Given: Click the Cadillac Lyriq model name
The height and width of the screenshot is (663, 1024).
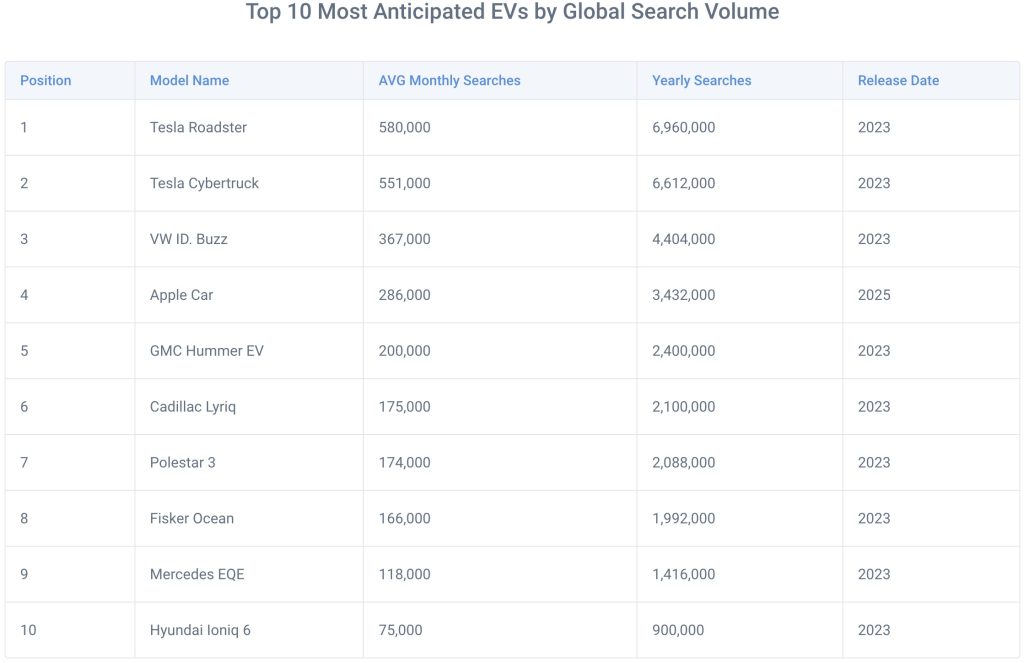Looking at the screenshot, I should point(193,407).
